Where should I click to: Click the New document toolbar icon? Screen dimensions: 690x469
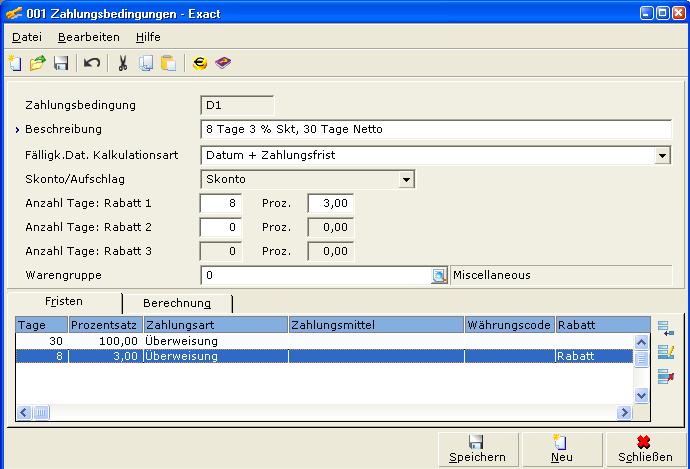[15, 63]
